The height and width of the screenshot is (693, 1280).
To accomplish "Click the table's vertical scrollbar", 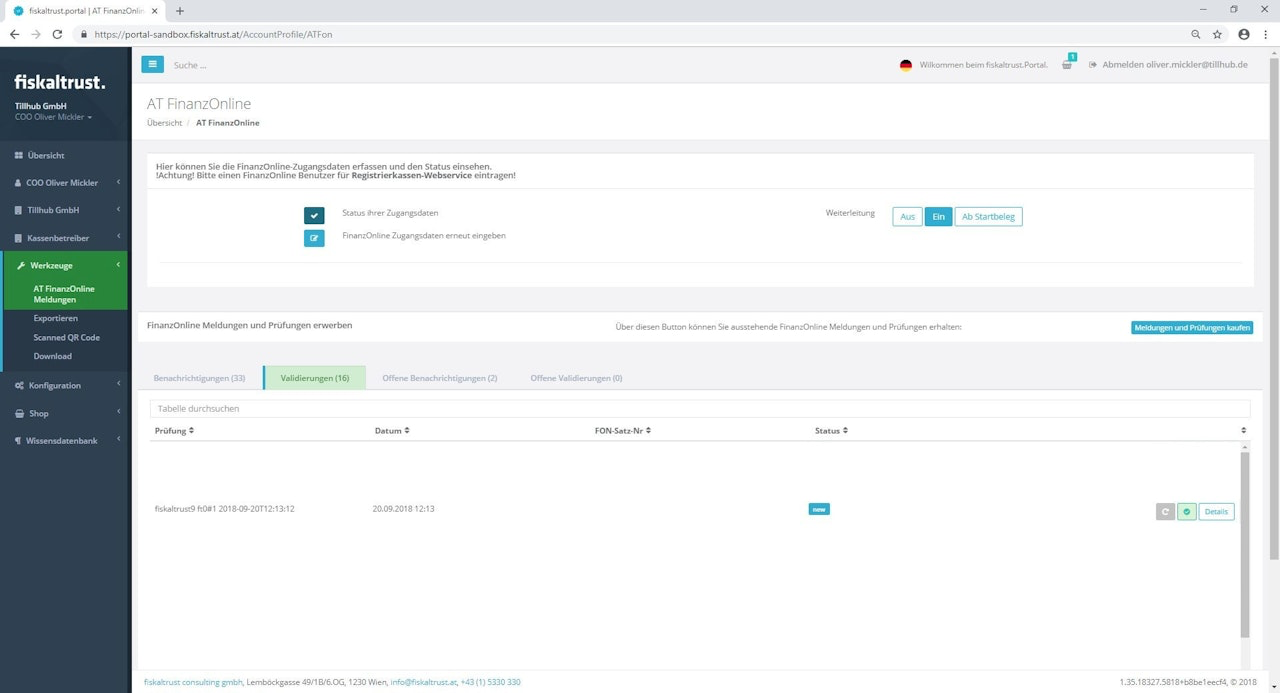I will click(x=1244, y=545).
